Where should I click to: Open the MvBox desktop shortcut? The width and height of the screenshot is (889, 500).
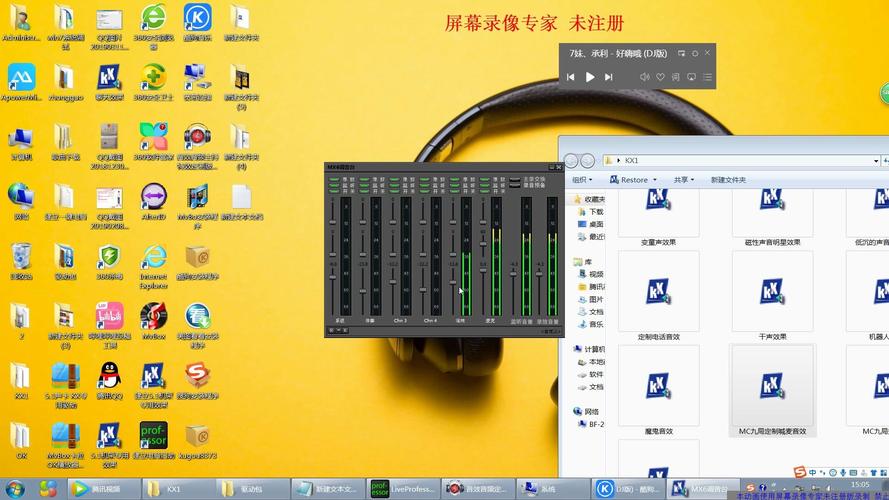pos(154,321)
